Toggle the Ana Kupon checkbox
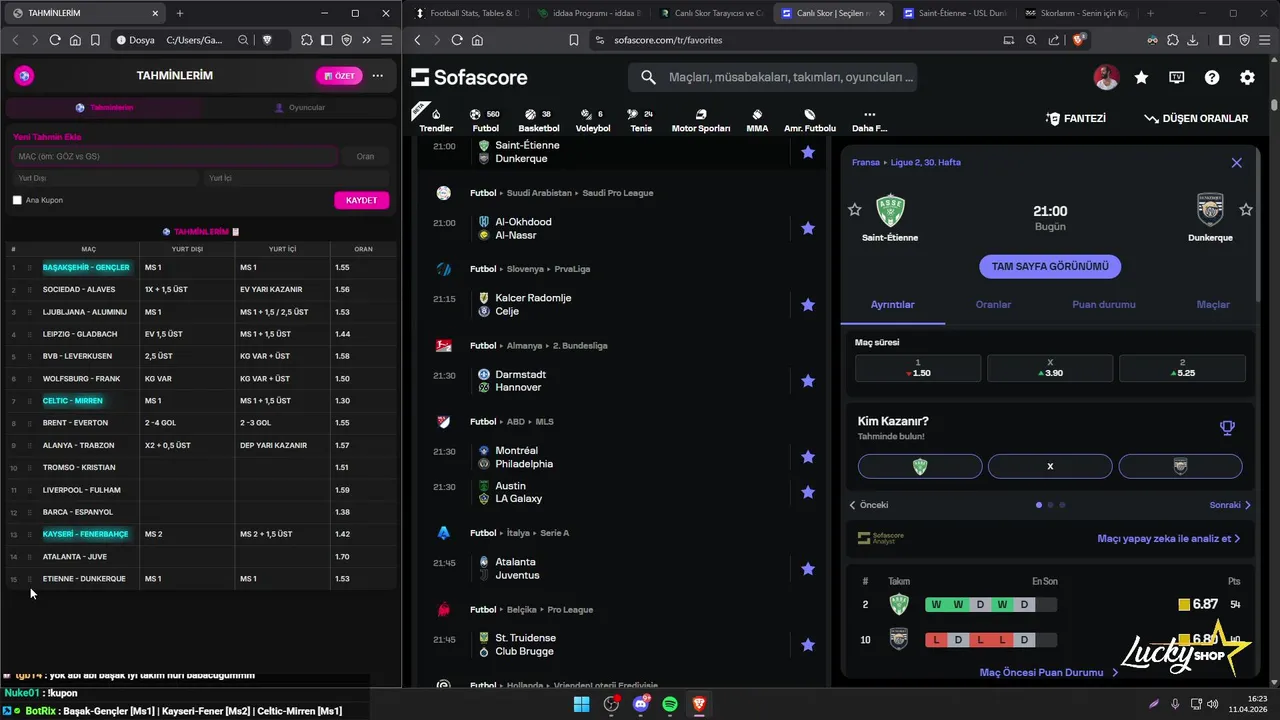 tap(17, 200)
